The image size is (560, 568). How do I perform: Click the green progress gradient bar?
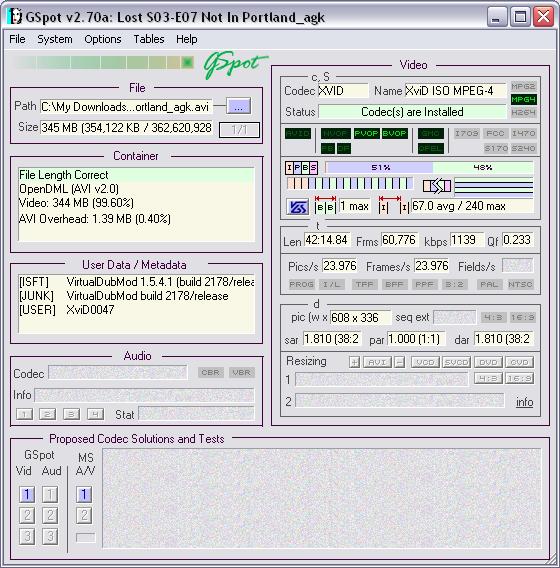point(104,62)
